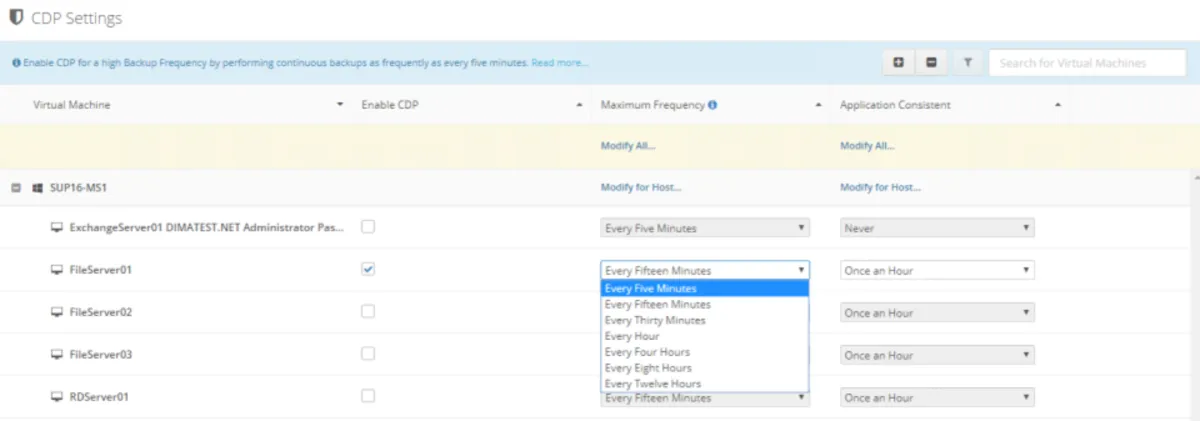
Task: Click the FileServer02 monitor icon
Action: (57, 312)
